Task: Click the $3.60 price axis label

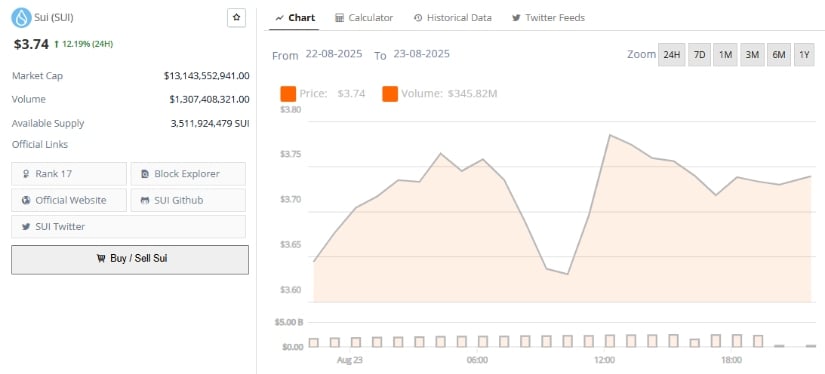Action: (x=290, y=290)
